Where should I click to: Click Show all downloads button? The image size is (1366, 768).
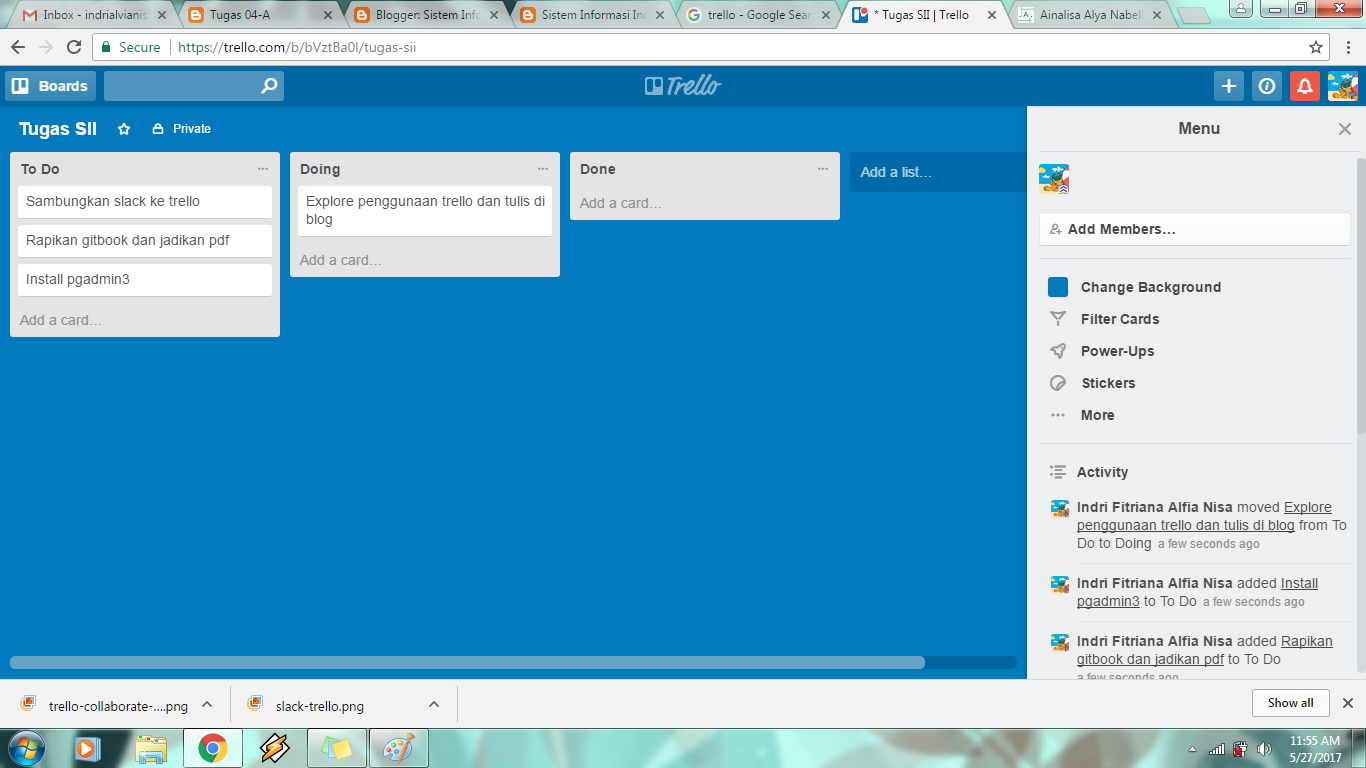point(1290,703)
